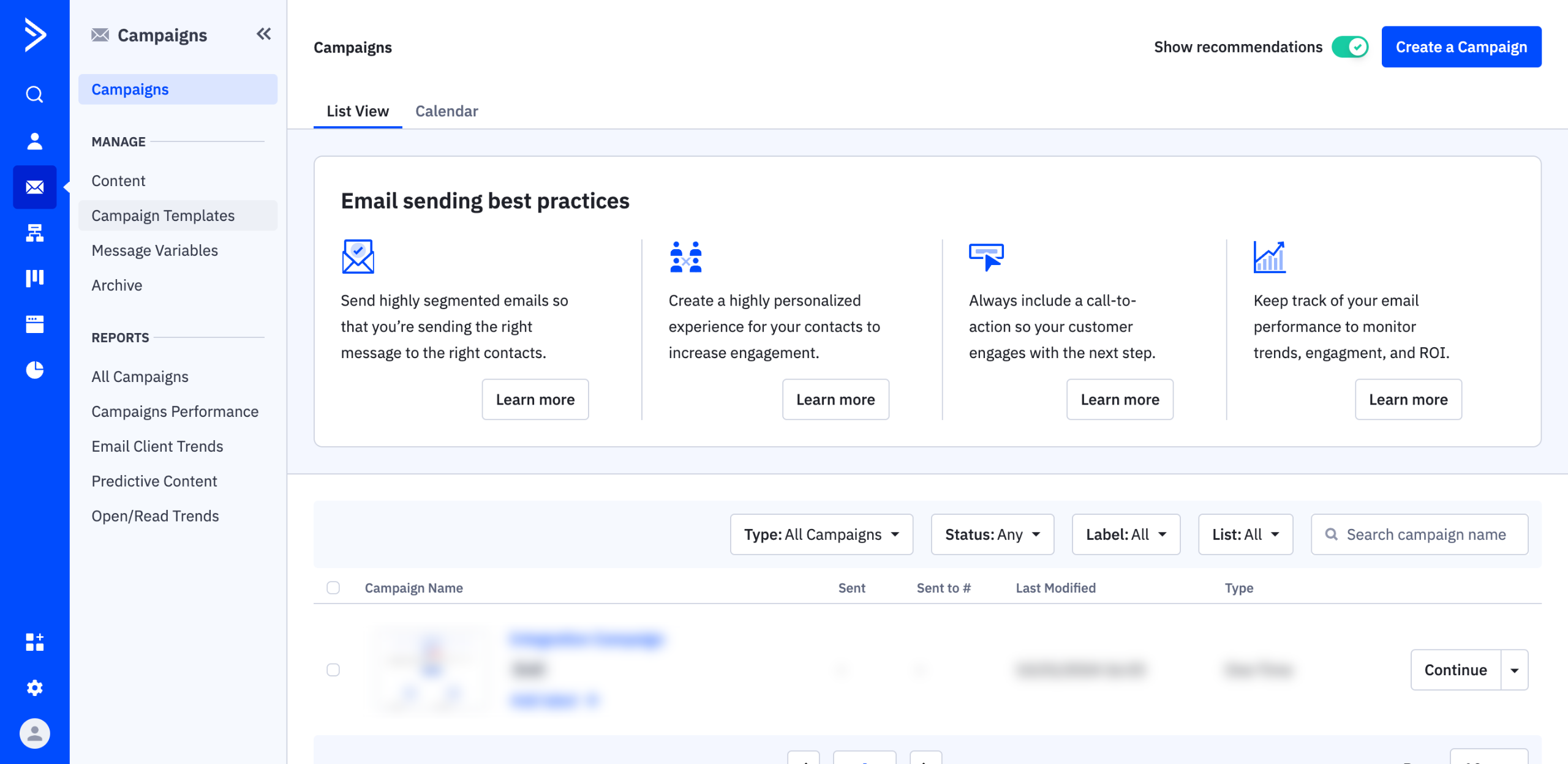Tick the first campaign row checkbox
Image resolution: width=1568 pixels, height=764 pixels.
(x=333, y=670)
